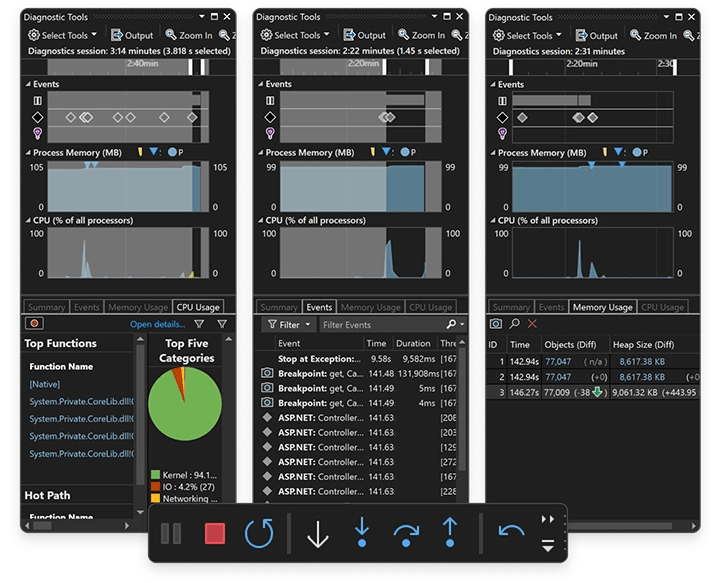This screenshot has height=583, width=725.
Task: Click 77,047 objects link in snapshot 1
Action: 558,362
